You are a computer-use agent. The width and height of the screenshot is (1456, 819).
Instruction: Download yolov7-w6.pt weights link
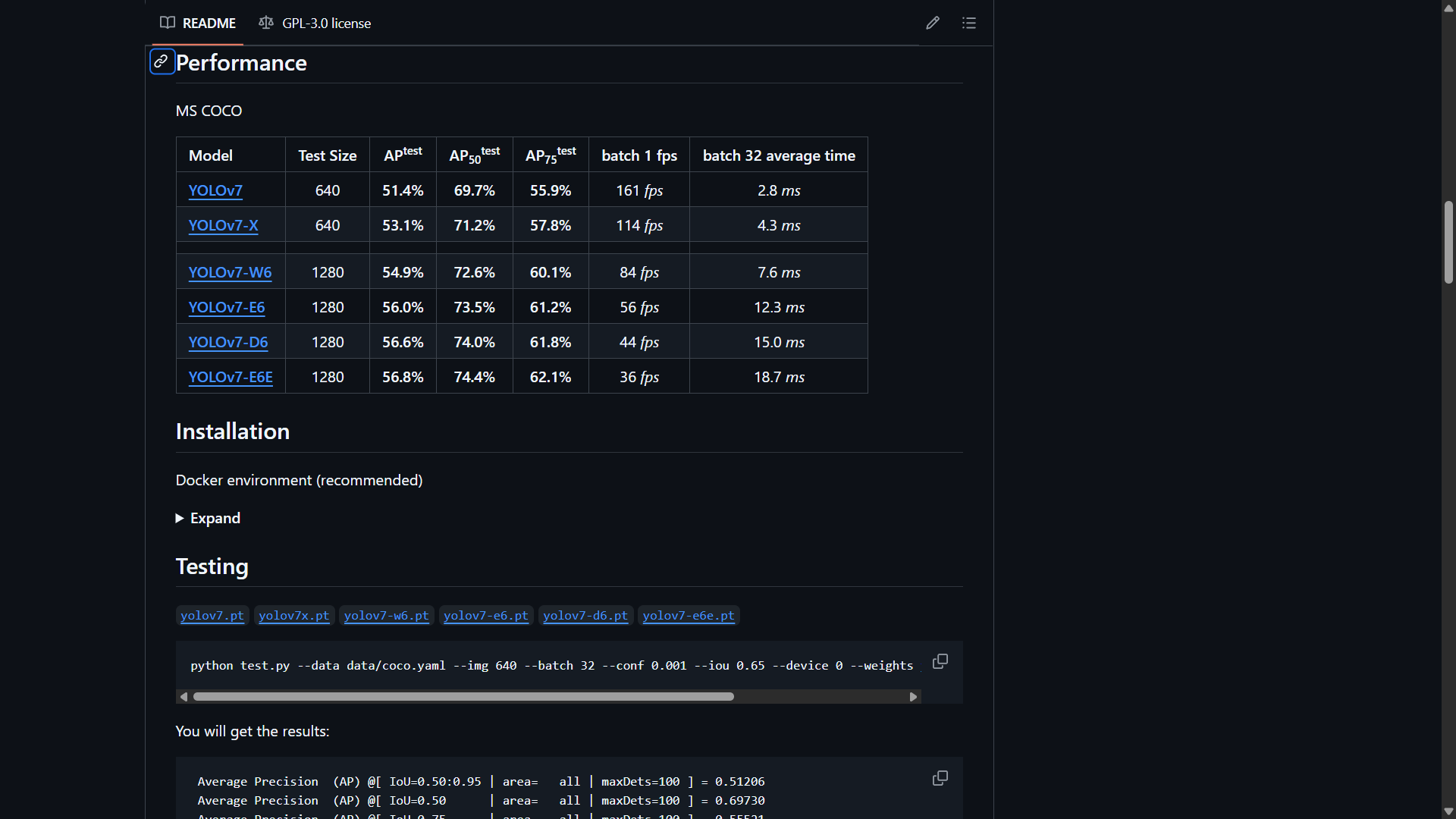click(x=386, y=615)
